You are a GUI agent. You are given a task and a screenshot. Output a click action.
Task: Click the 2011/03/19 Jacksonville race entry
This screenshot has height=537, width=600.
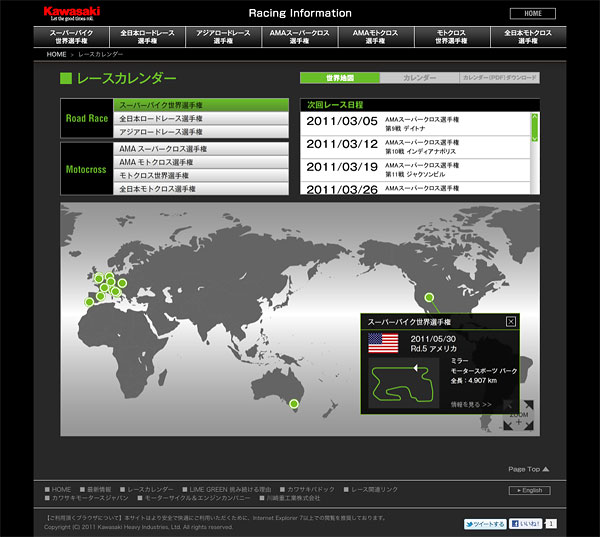coord(415,170)
